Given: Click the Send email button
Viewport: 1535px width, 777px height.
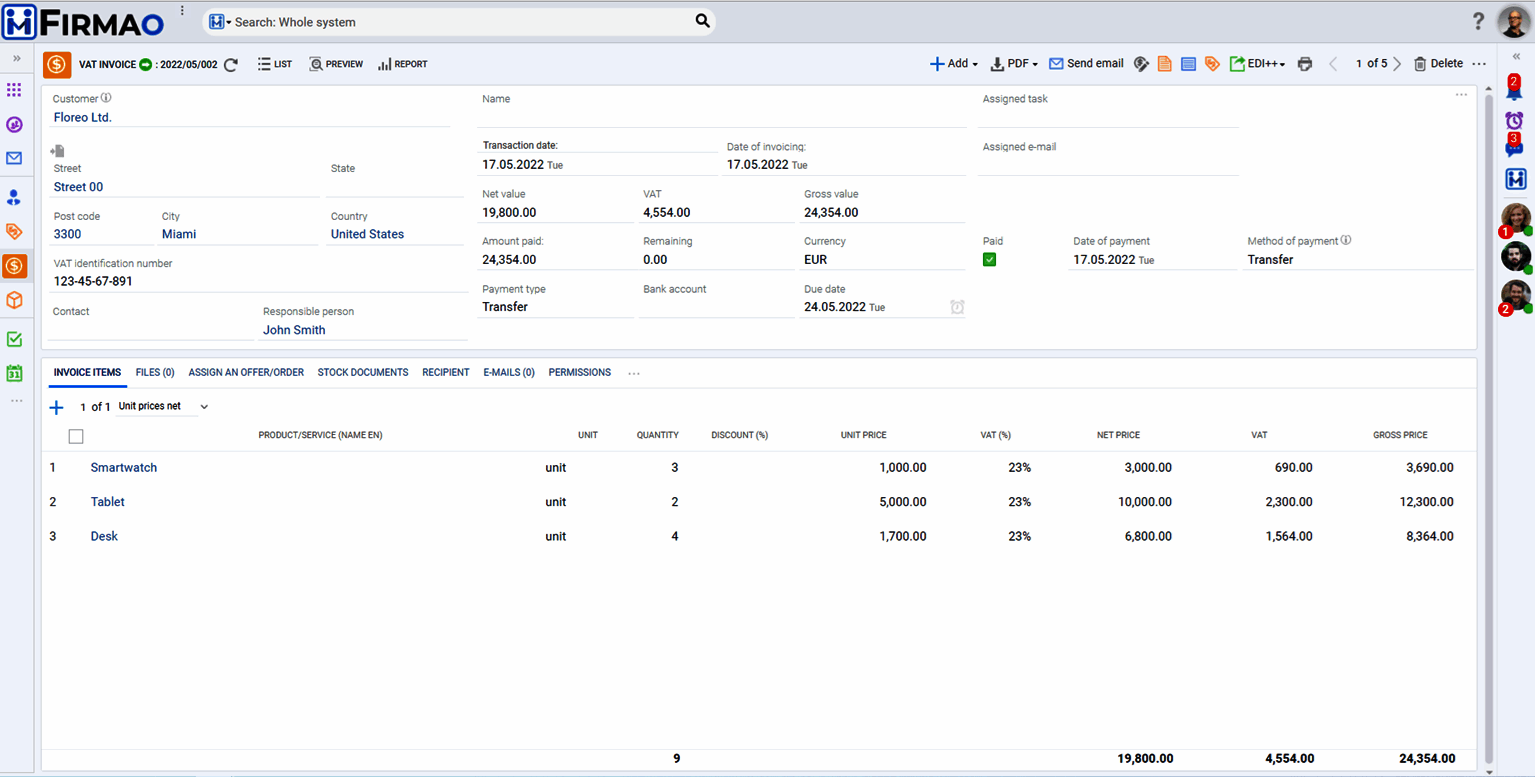Looking at the screenshot, I should point(1086,64).
